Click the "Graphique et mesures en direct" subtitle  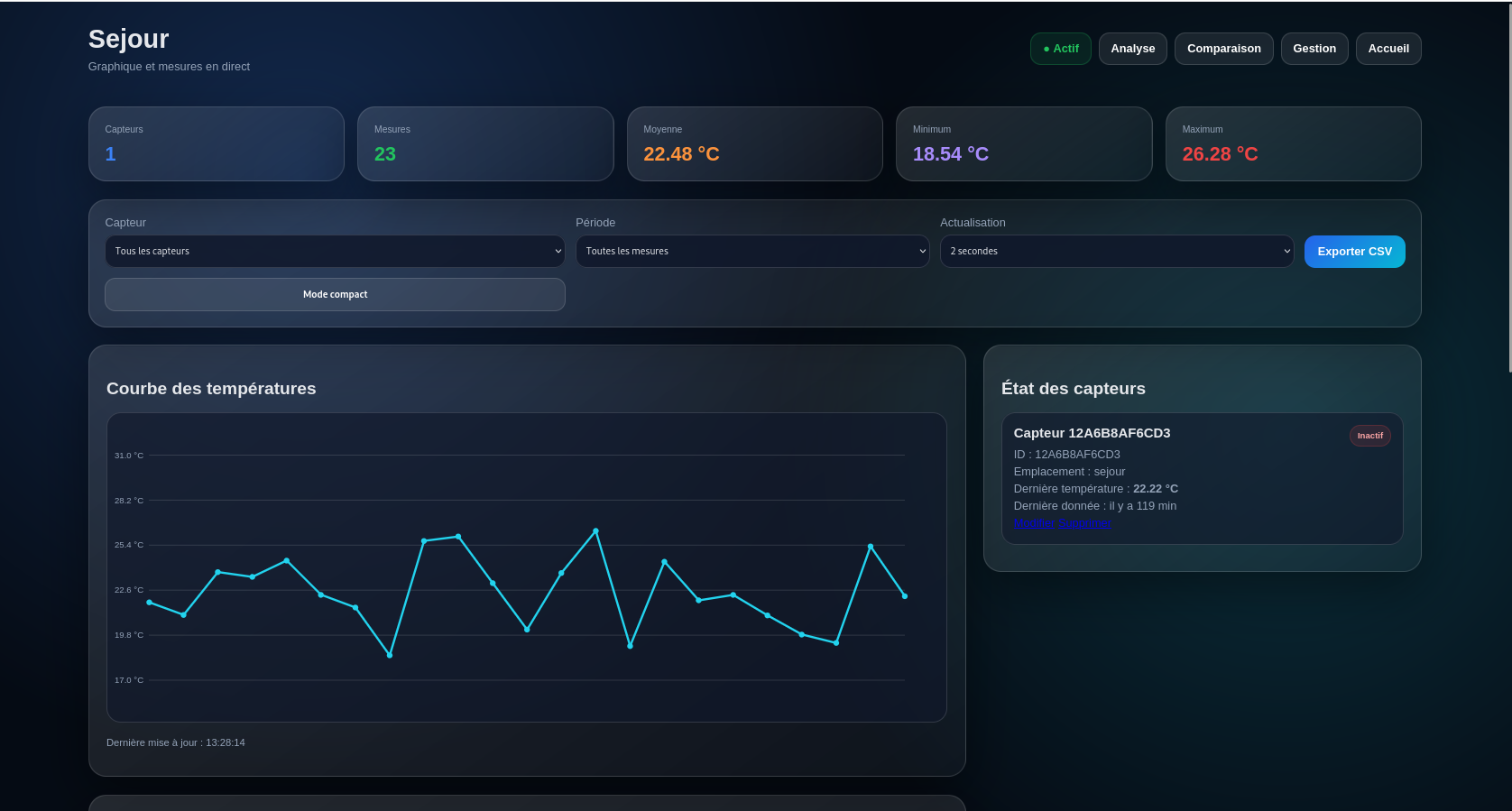pyautogui.click(x=169, y=67)
